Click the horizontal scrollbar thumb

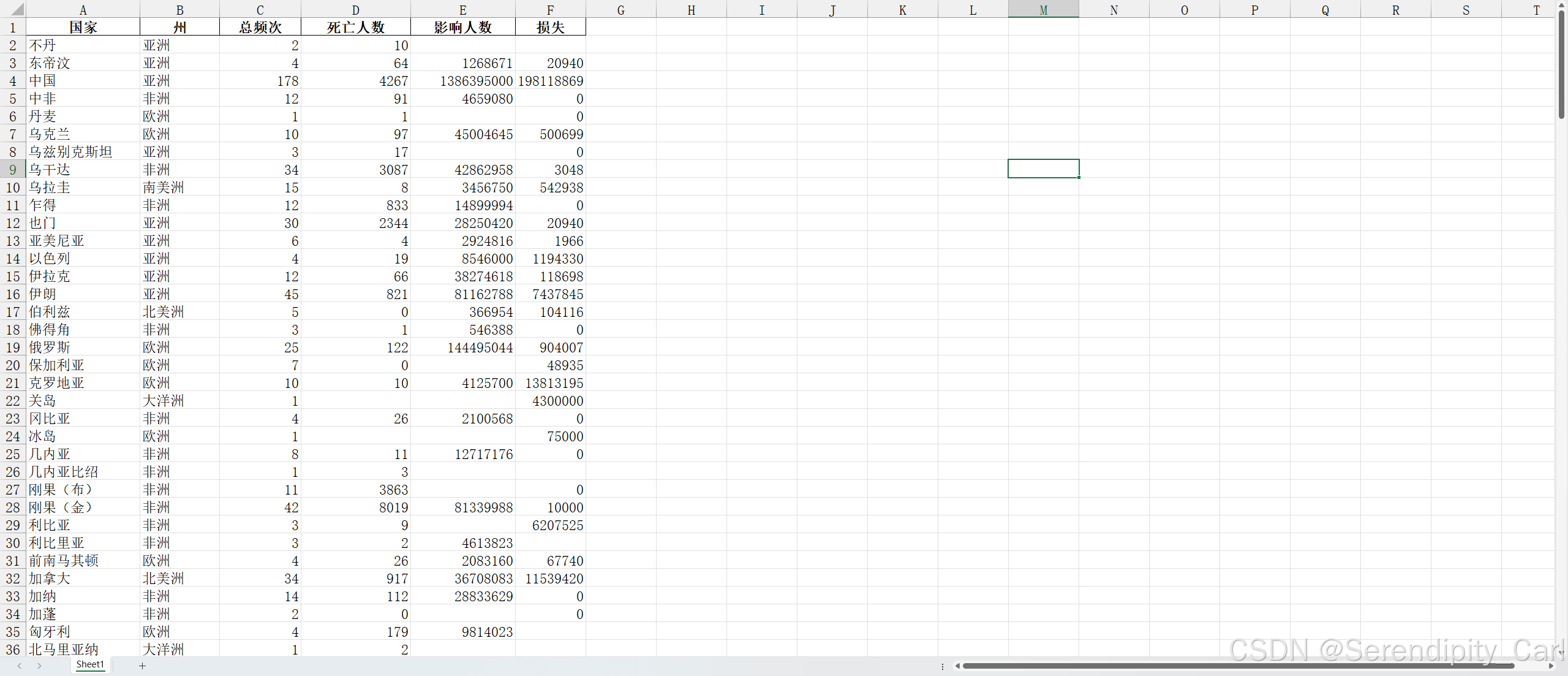click(1237, 666)
